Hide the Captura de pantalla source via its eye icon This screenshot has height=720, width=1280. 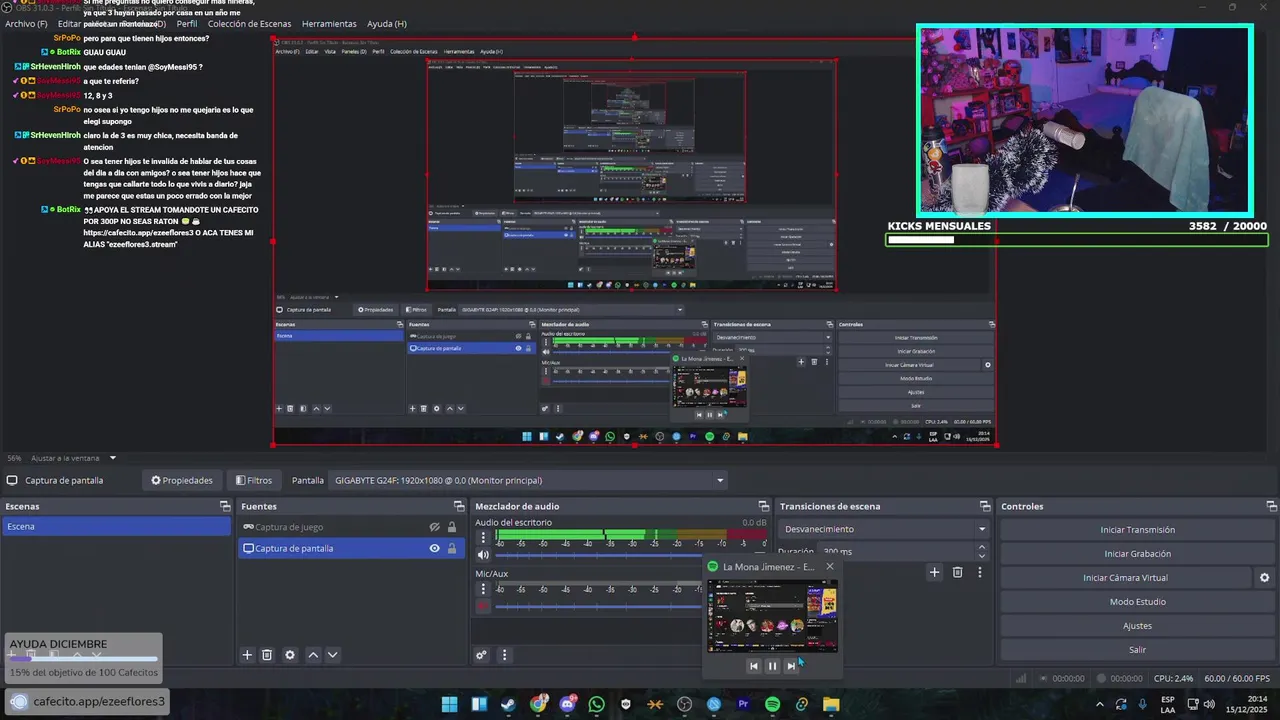pos(435,548)
